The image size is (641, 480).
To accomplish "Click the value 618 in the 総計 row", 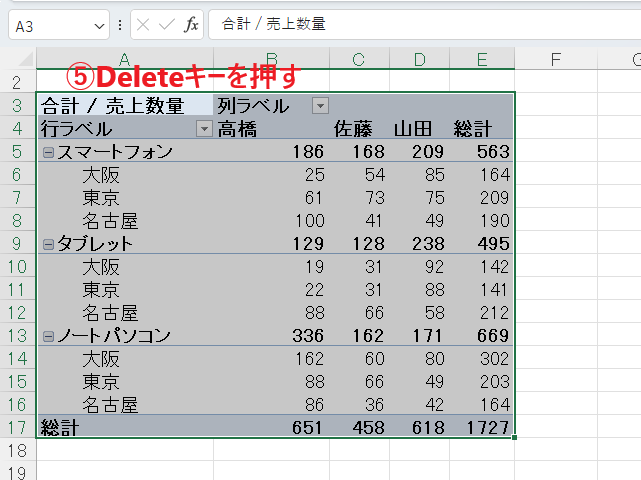I will point(428,428).
